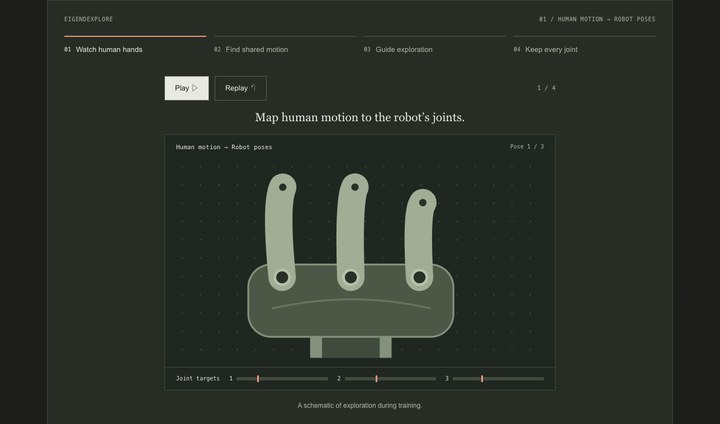720x424 pixels.
Task: Click the 'Human motion → Robot poses' panel label
Action: coord(224,147)
